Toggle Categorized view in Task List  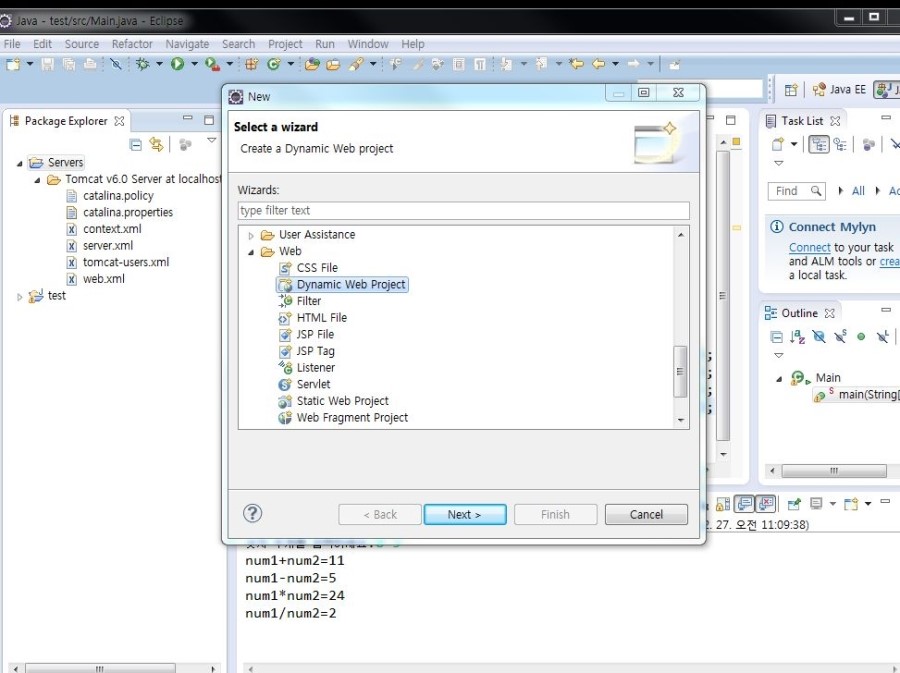click(x=818, y=145)
